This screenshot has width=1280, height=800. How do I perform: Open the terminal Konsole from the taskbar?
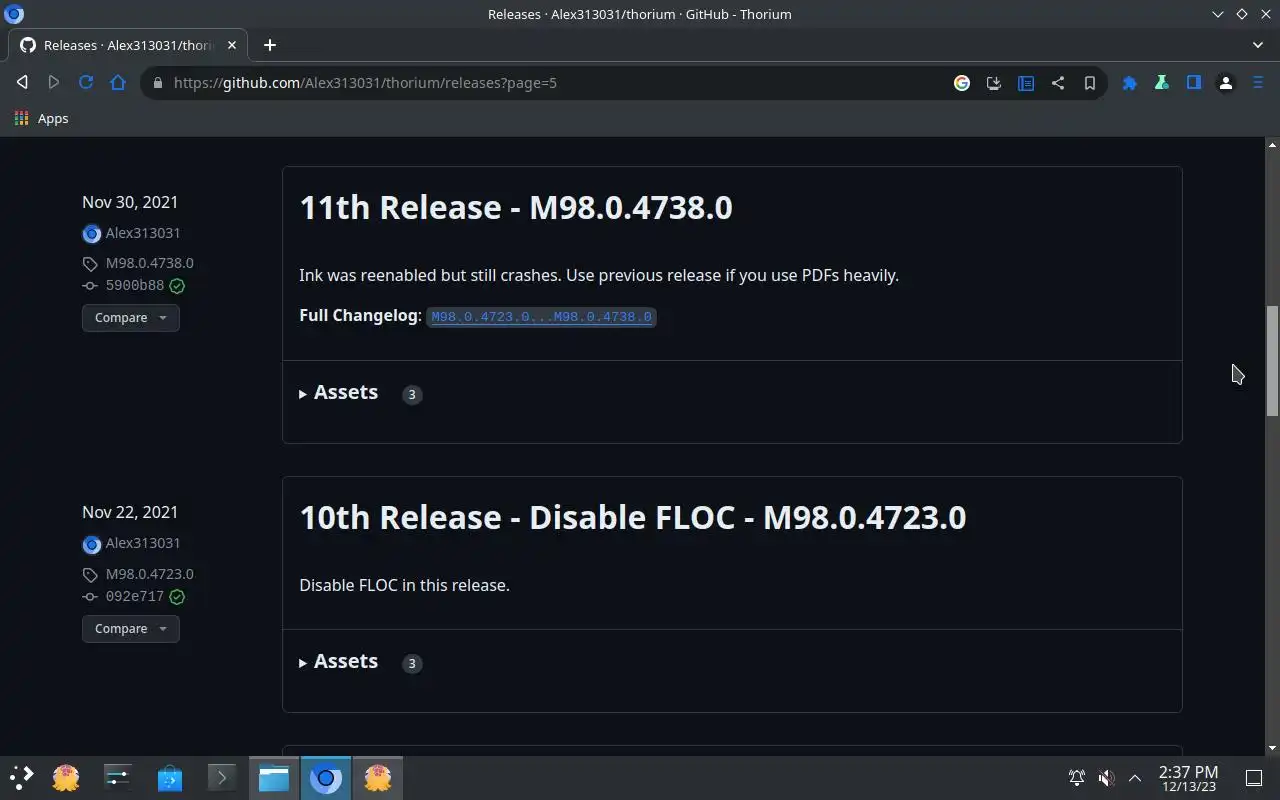click(x=222, y=777)
